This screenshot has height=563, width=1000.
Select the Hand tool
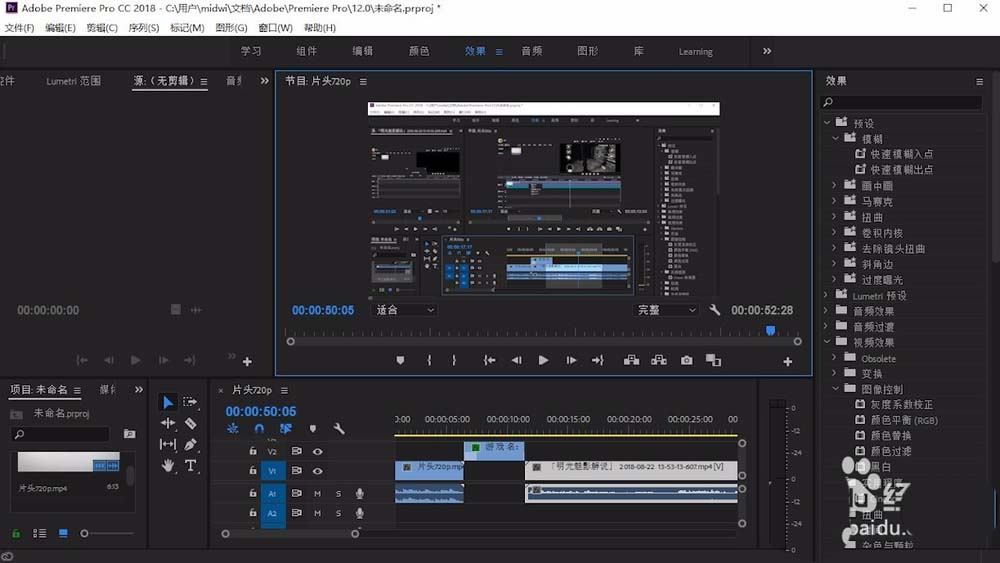point(168,465)
